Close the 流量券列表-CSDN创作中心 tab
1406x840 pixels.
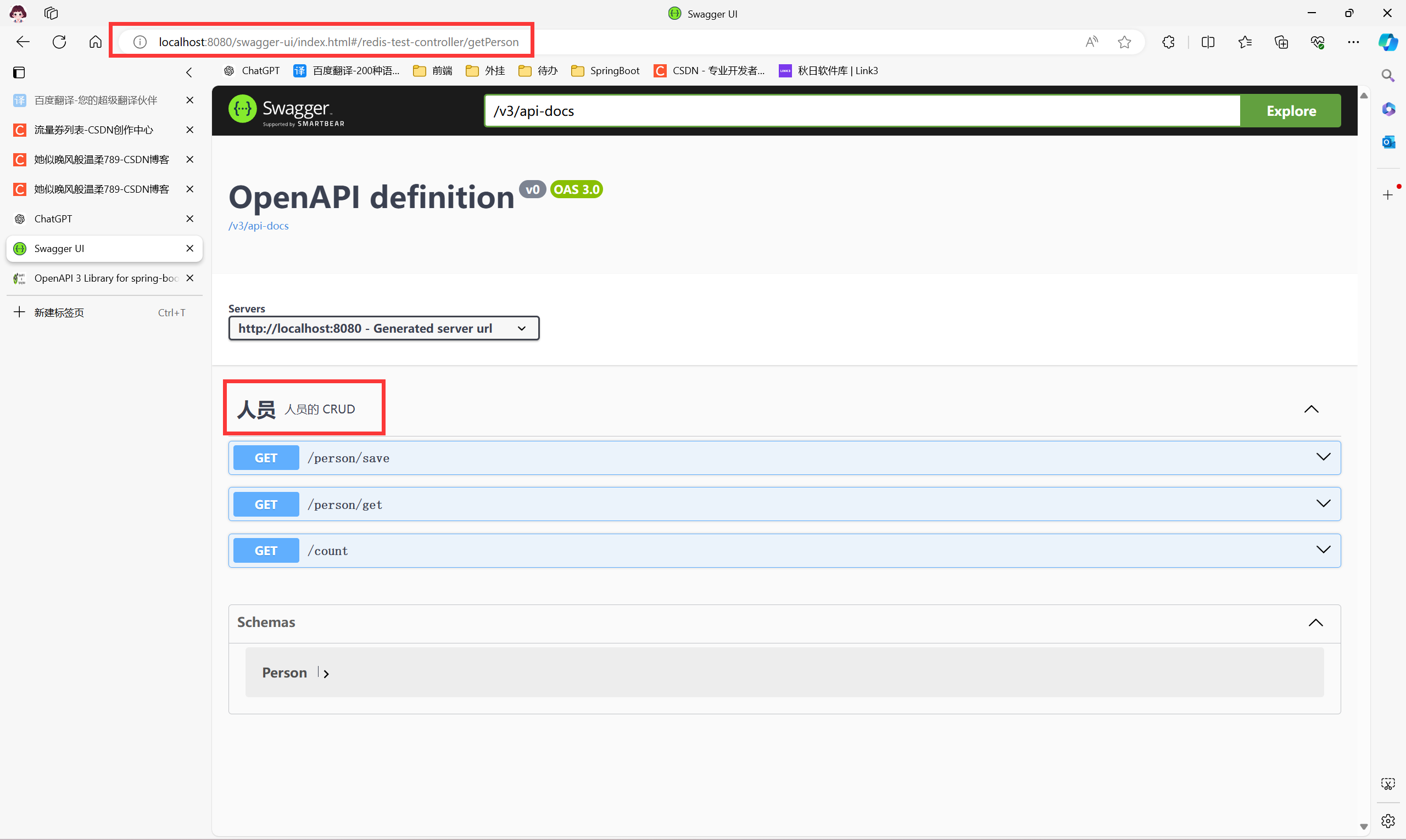[x=189, y=130]
